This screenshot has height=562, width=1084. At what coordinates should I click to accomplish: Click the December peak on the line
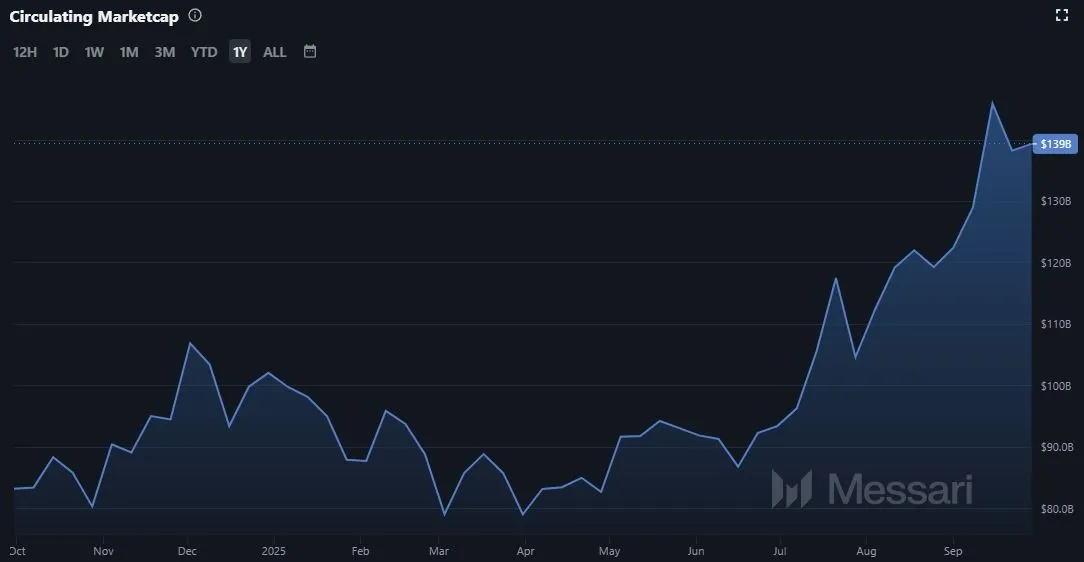tap(189, 343)
